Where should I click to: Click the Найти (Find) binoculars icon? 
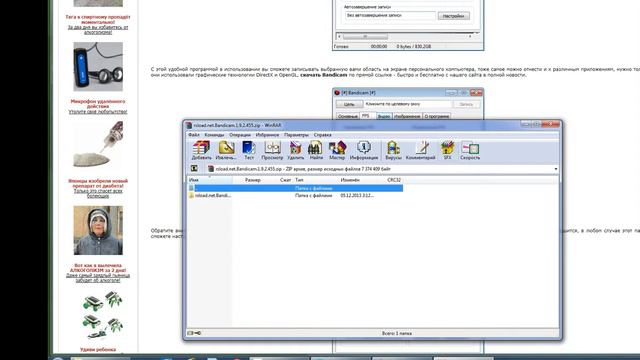pos(316,150)
